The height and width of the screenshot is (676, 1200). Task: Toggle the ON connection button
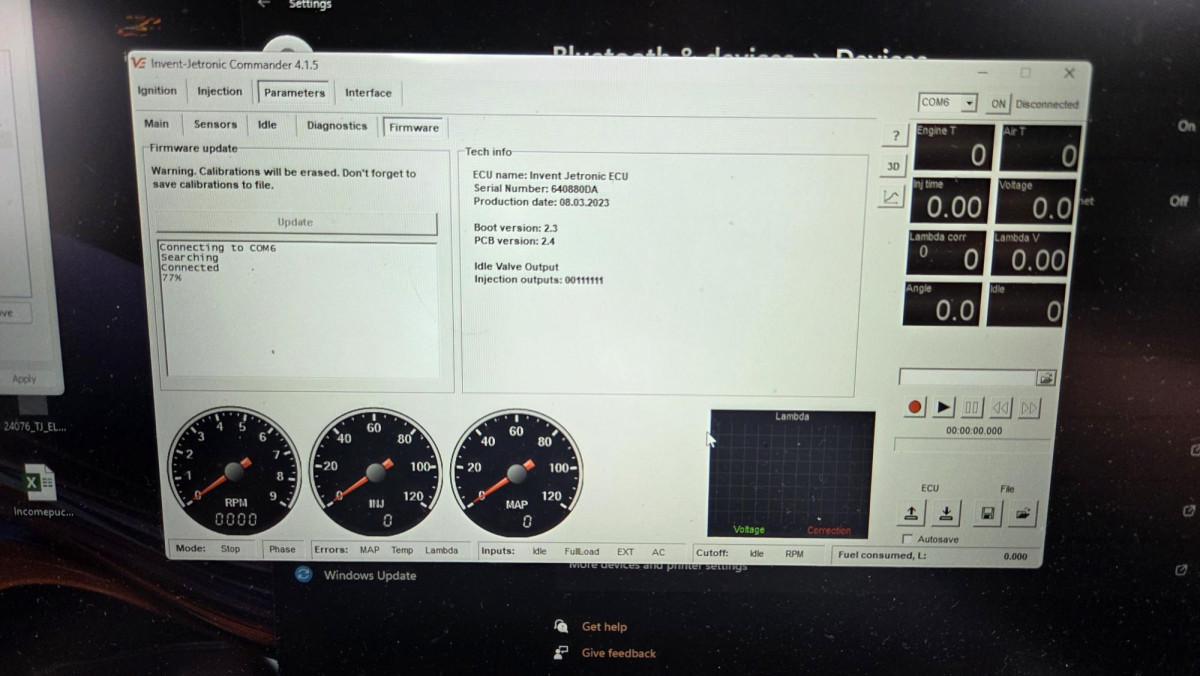(x=998, y=103)
